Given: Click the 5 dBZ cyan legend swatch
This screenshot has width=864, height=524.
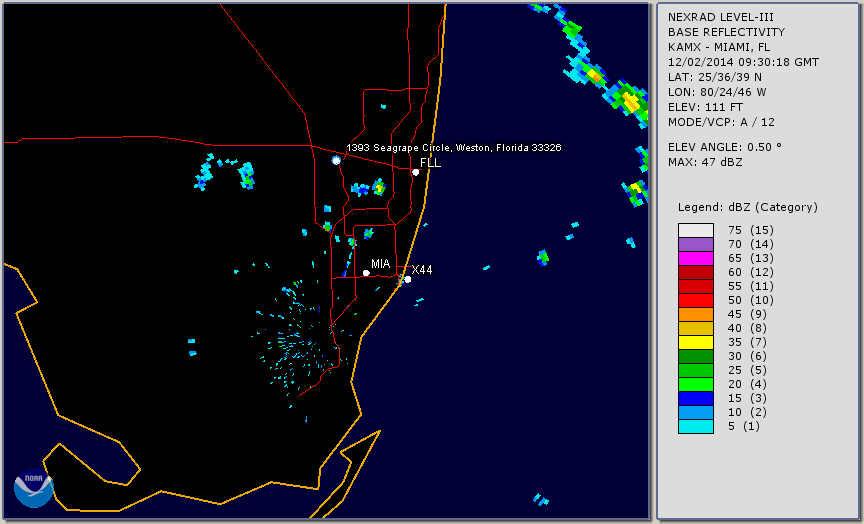Looking at the screenshot, I should coord(696,426).
